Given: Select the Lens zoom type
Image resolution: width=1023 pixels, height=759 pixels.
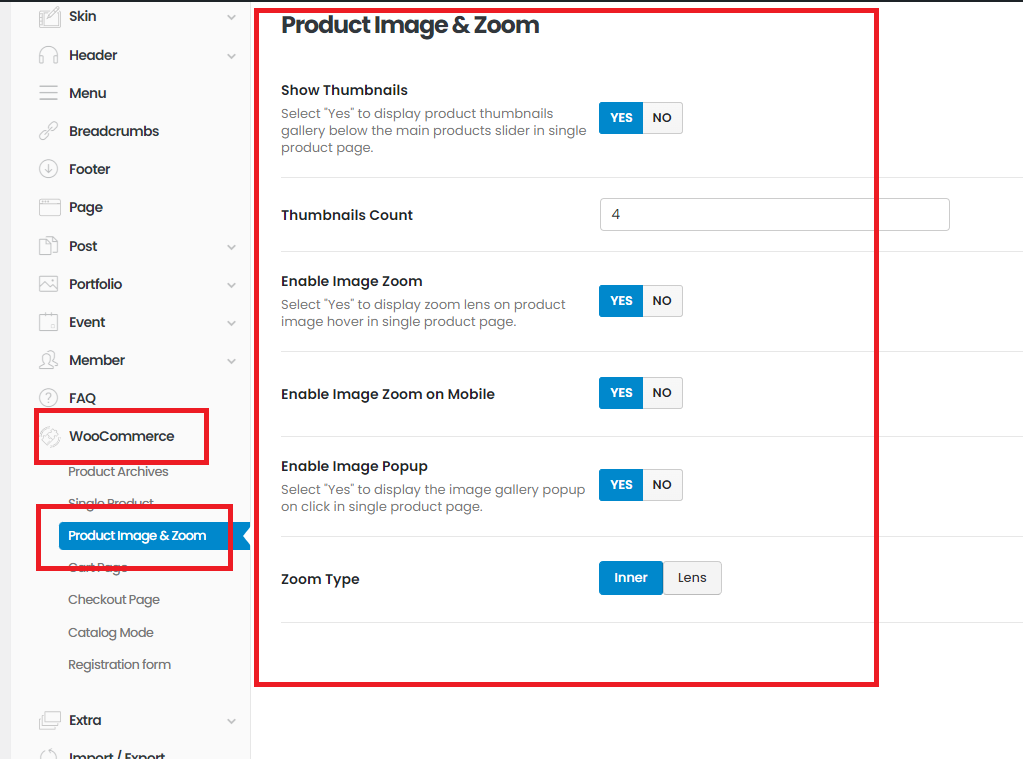Looking at the screenshot, I should [x=692, y=578].
